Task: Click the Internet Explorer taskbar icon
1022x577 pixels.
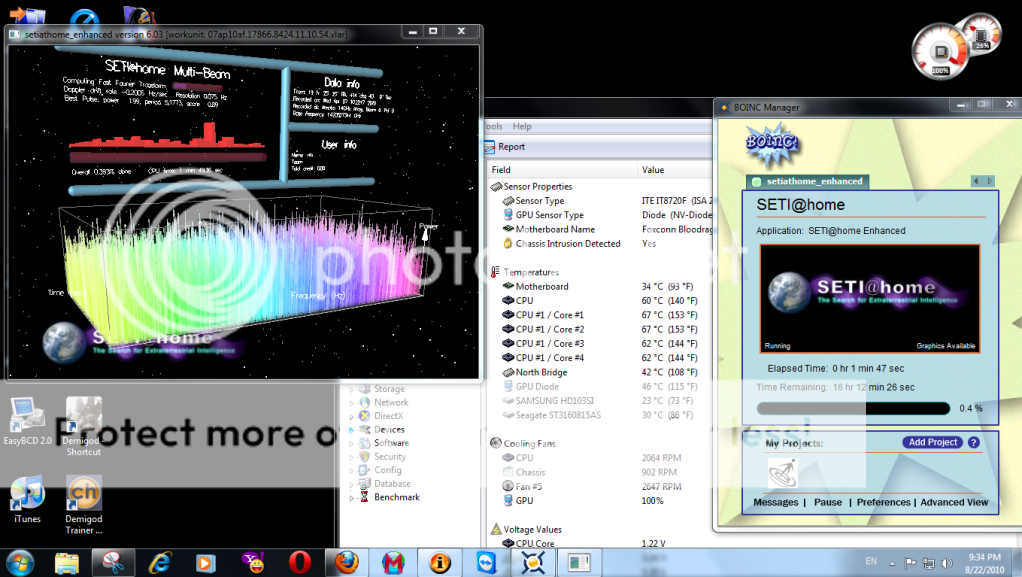Action: 159,562
